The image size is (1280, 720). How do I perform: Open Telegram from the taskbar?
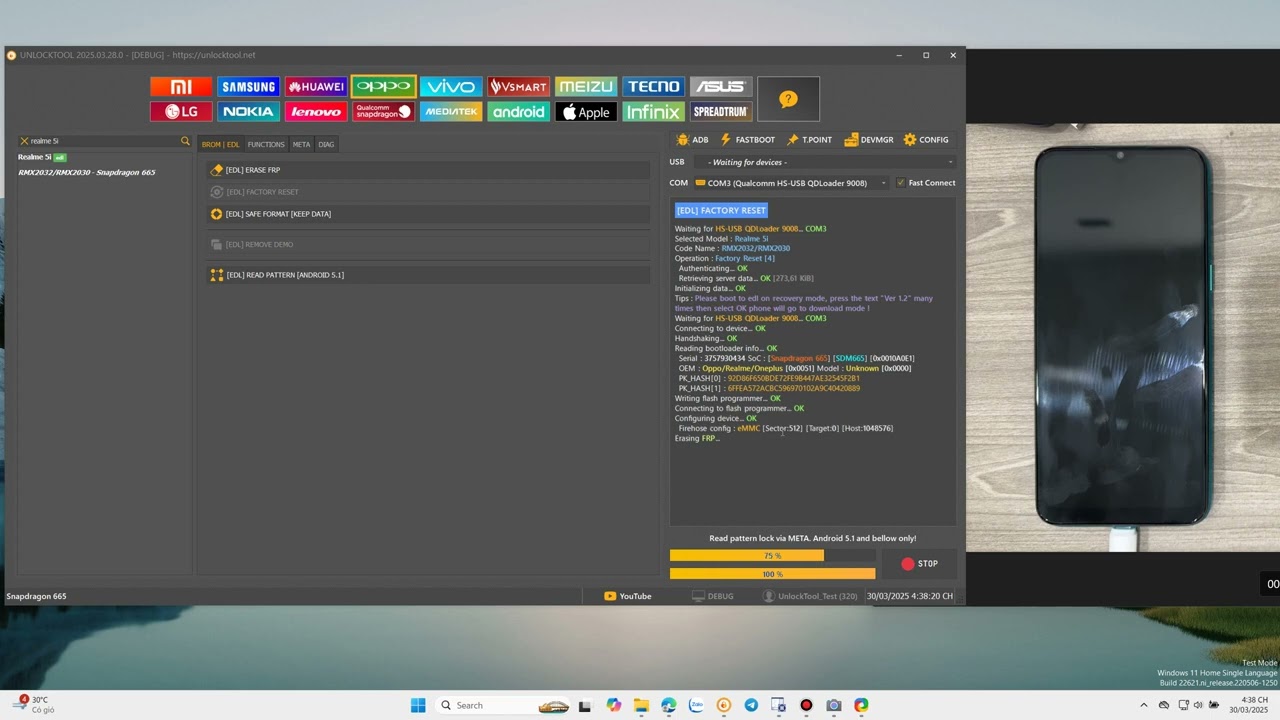point(751,705)
